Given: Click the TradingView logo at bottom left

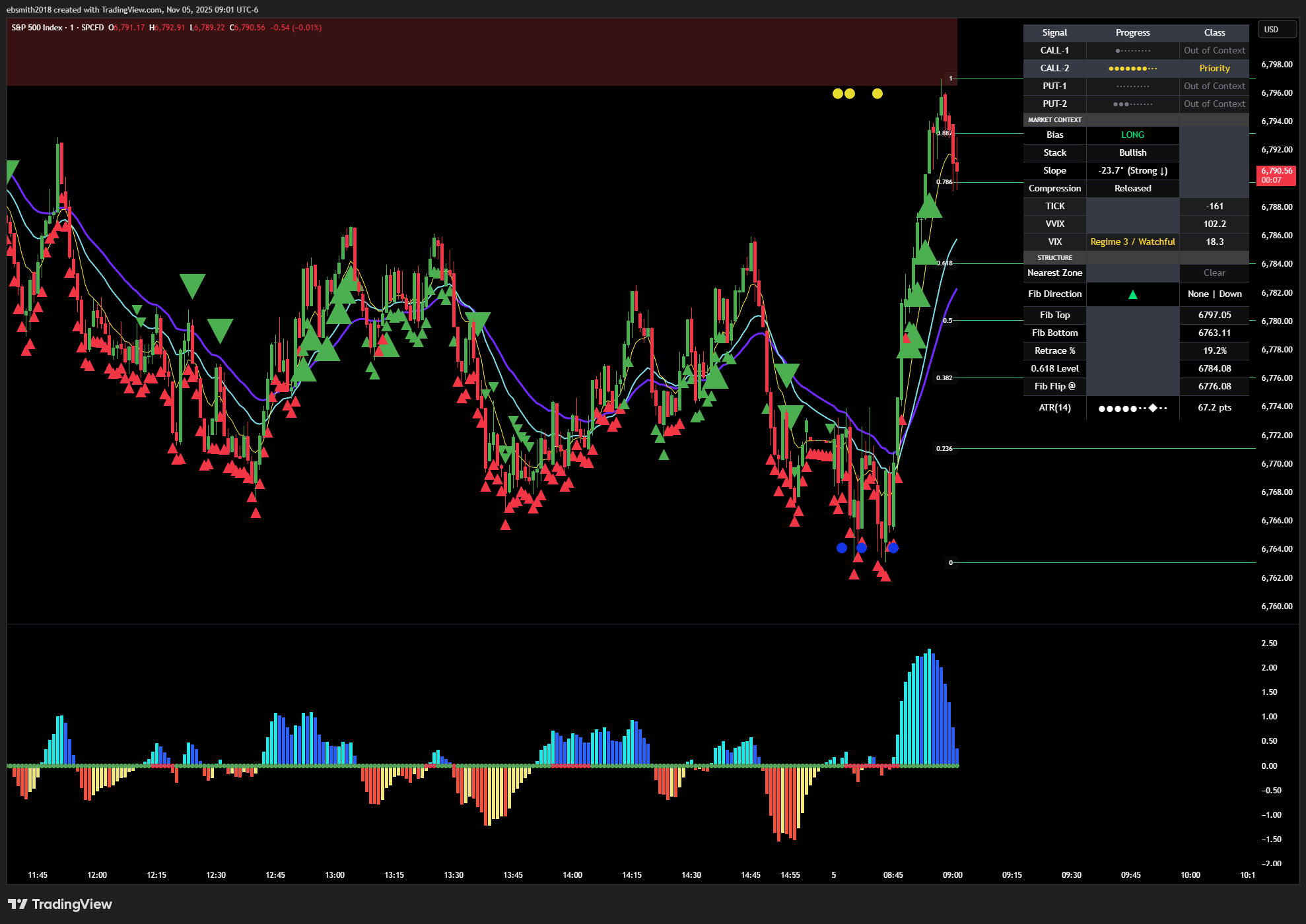Looking at the screenshot, I should 60,904.
